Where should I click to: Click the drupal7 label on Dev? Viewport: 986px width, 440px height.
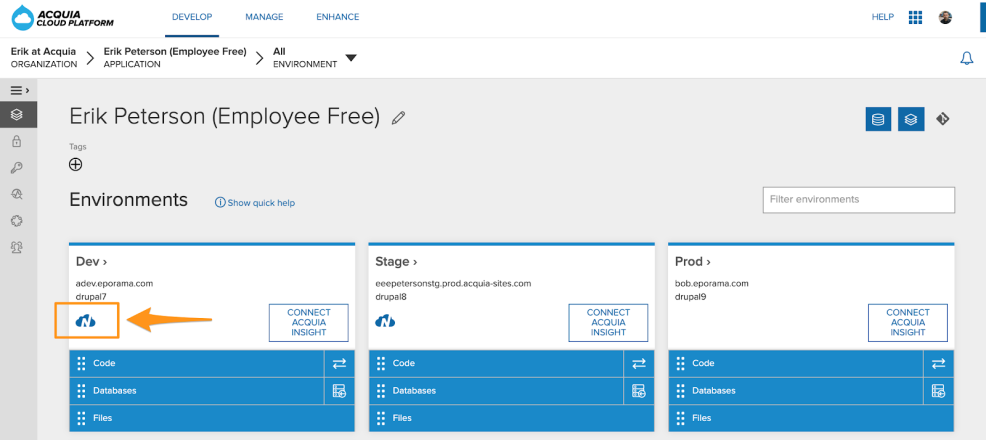92,297
